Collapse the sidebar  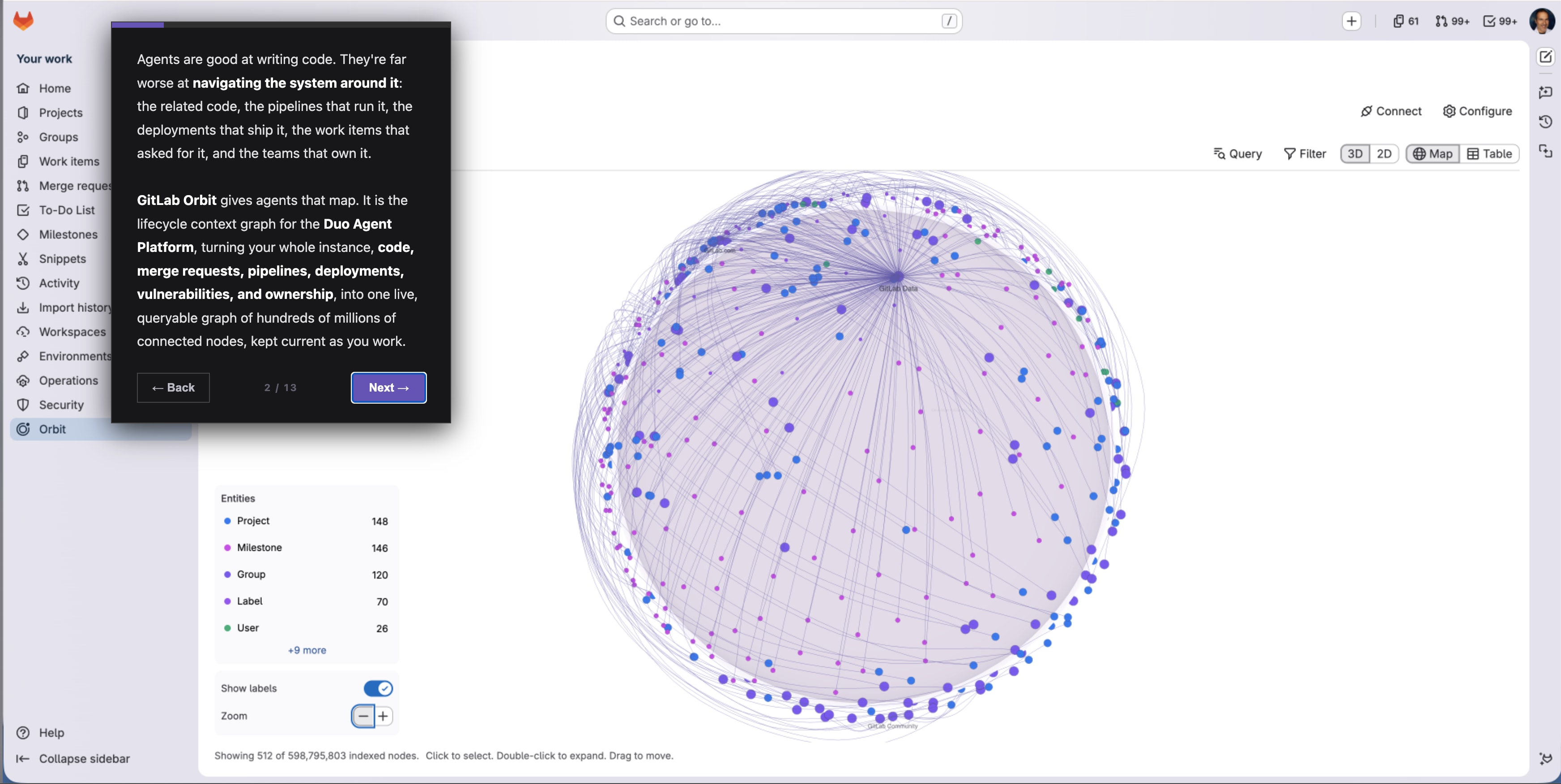click(x=73, y=758)
